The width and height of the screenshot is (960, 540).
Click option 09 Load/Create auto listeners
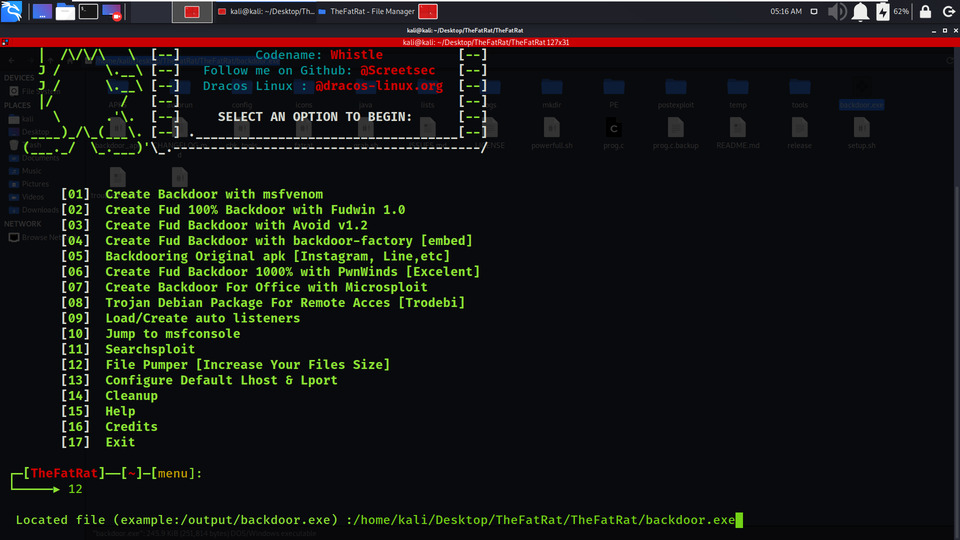pos(181,318)
